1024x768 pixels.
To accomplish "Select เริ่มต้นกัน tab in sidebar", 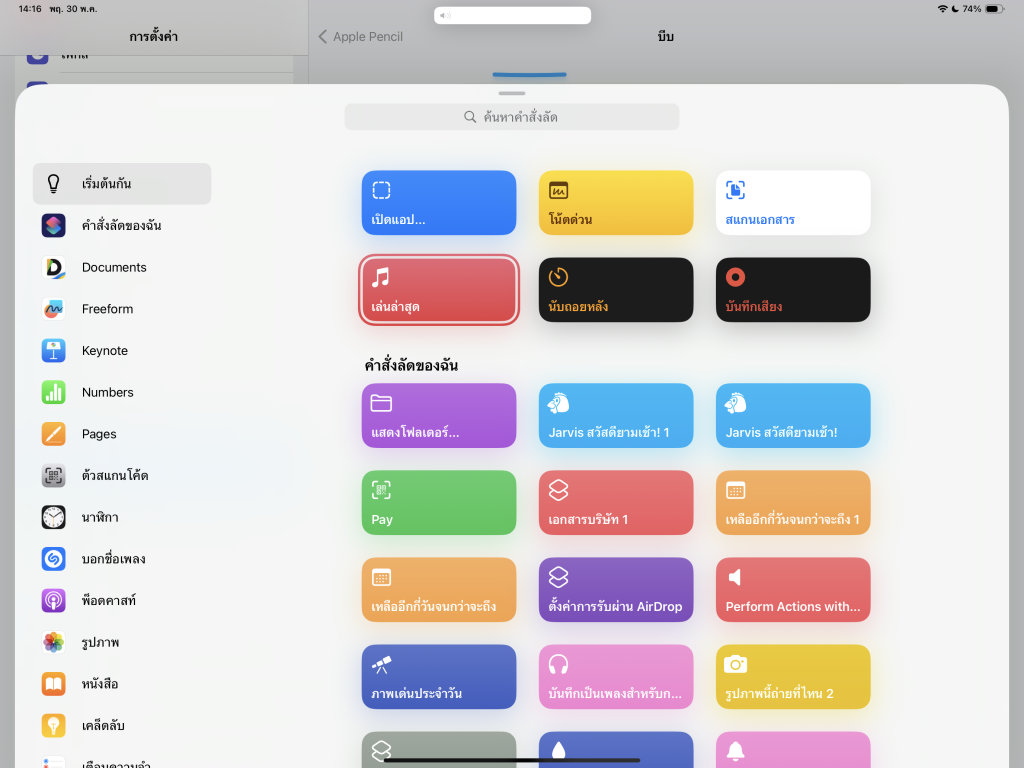I will (122, 184).
